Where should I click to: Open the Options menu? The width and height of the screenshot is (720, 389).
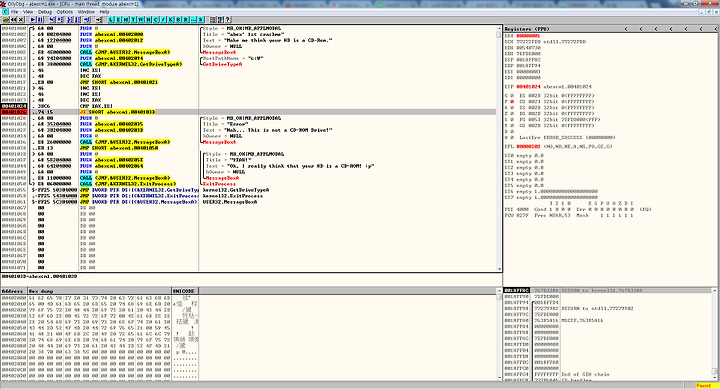[x=65, y=11]
